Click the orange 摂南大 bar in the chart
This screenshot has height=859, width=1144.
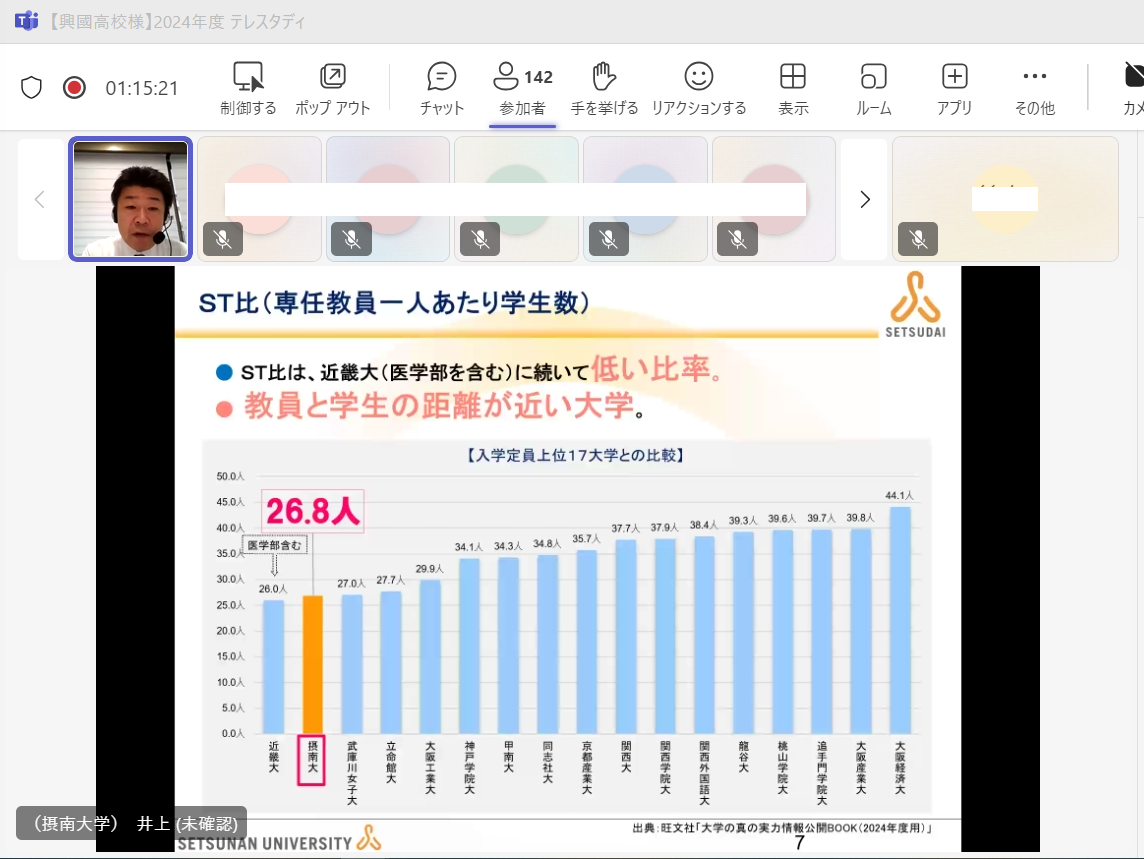click(x=312, y=664)
